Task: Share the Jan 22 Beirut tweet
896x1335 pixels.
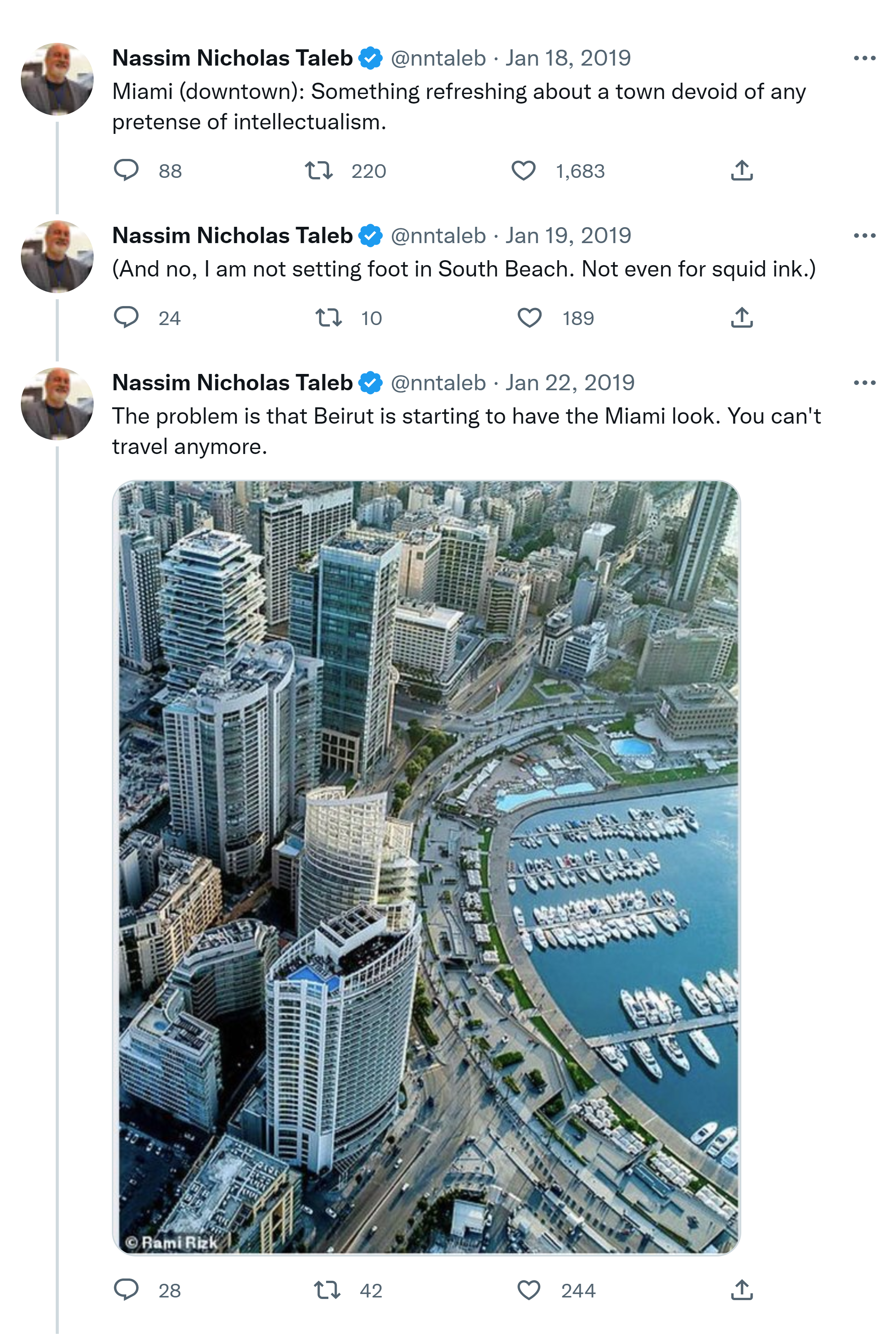Action: [x=742, y=1290]
